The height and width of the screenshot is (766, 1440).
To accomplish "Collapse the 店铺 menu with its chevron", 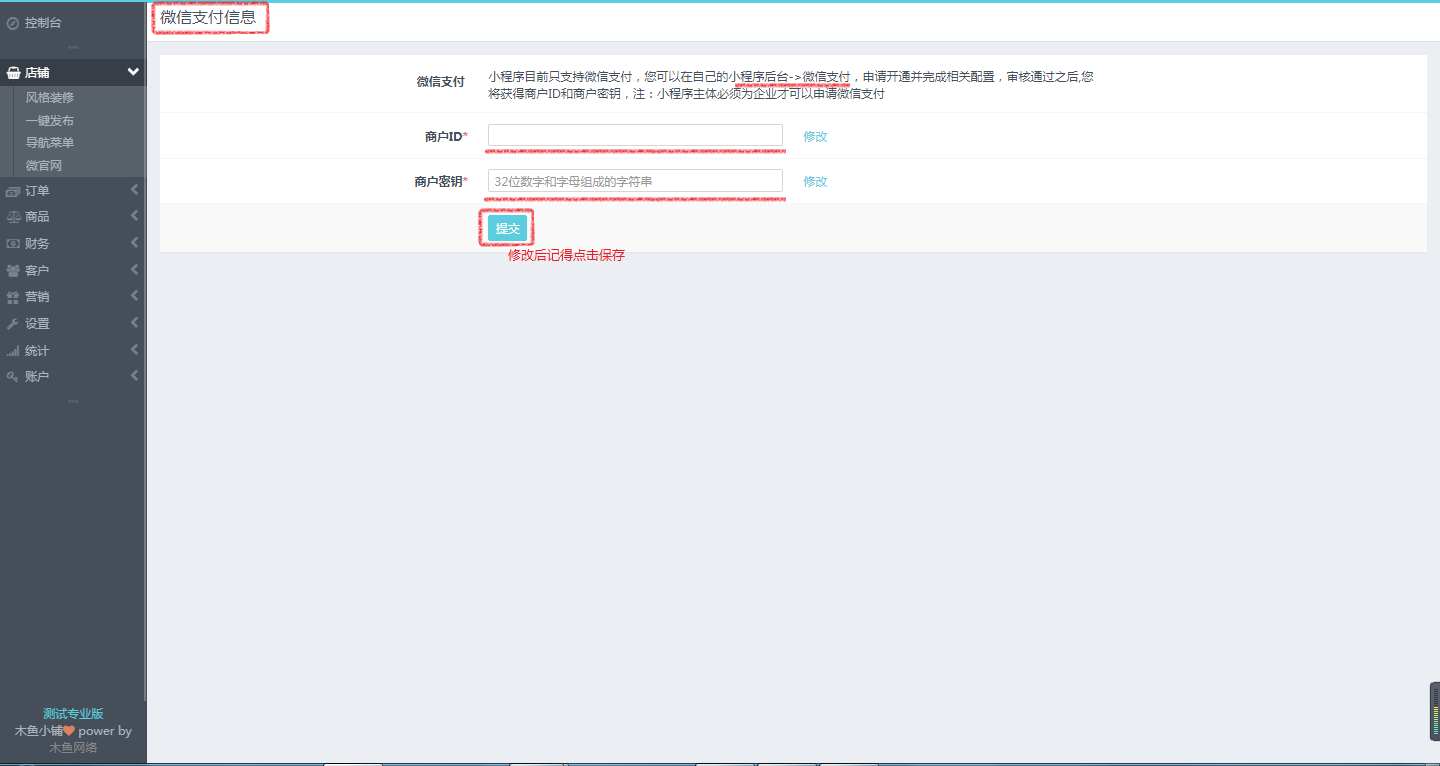I will coord(133,72).
